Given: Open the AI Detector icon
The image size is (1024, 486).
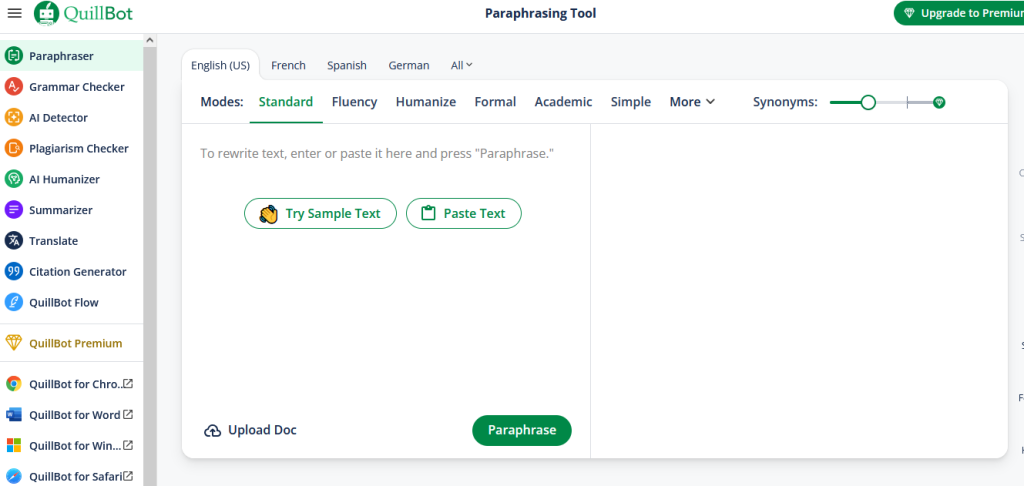Looking at the screenshot, I should point(14,118).
